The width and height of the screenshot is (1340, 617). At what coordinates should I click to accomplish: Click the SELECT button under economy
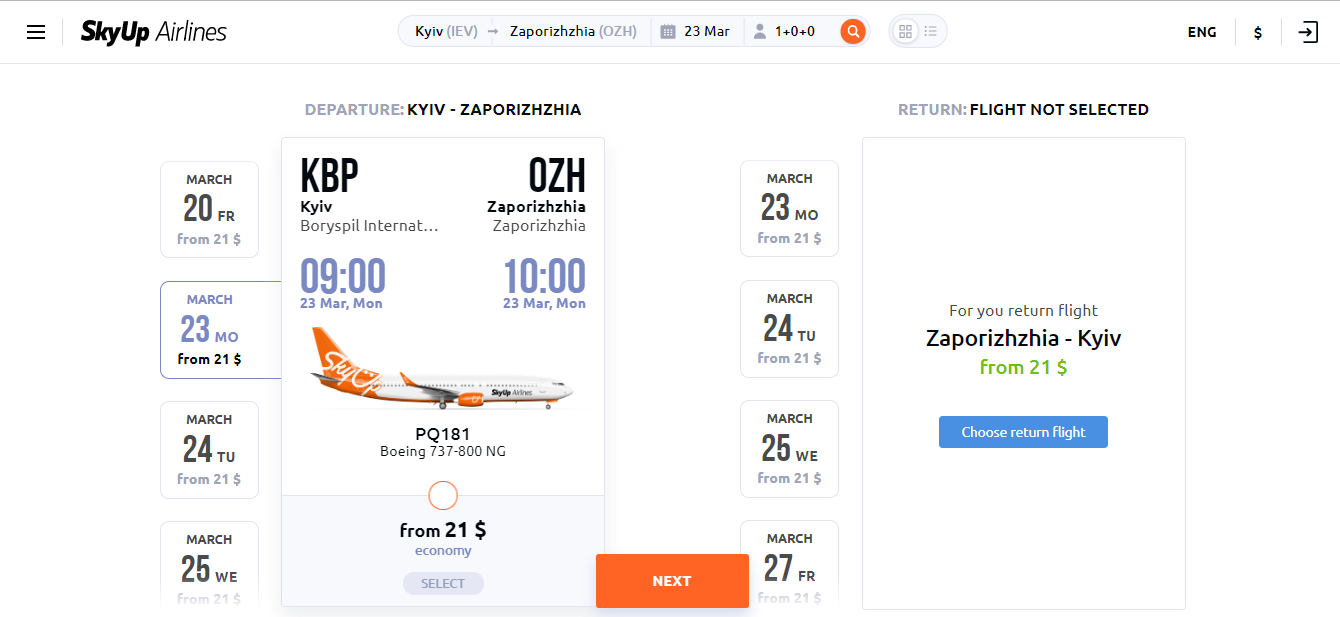point(443,583)
